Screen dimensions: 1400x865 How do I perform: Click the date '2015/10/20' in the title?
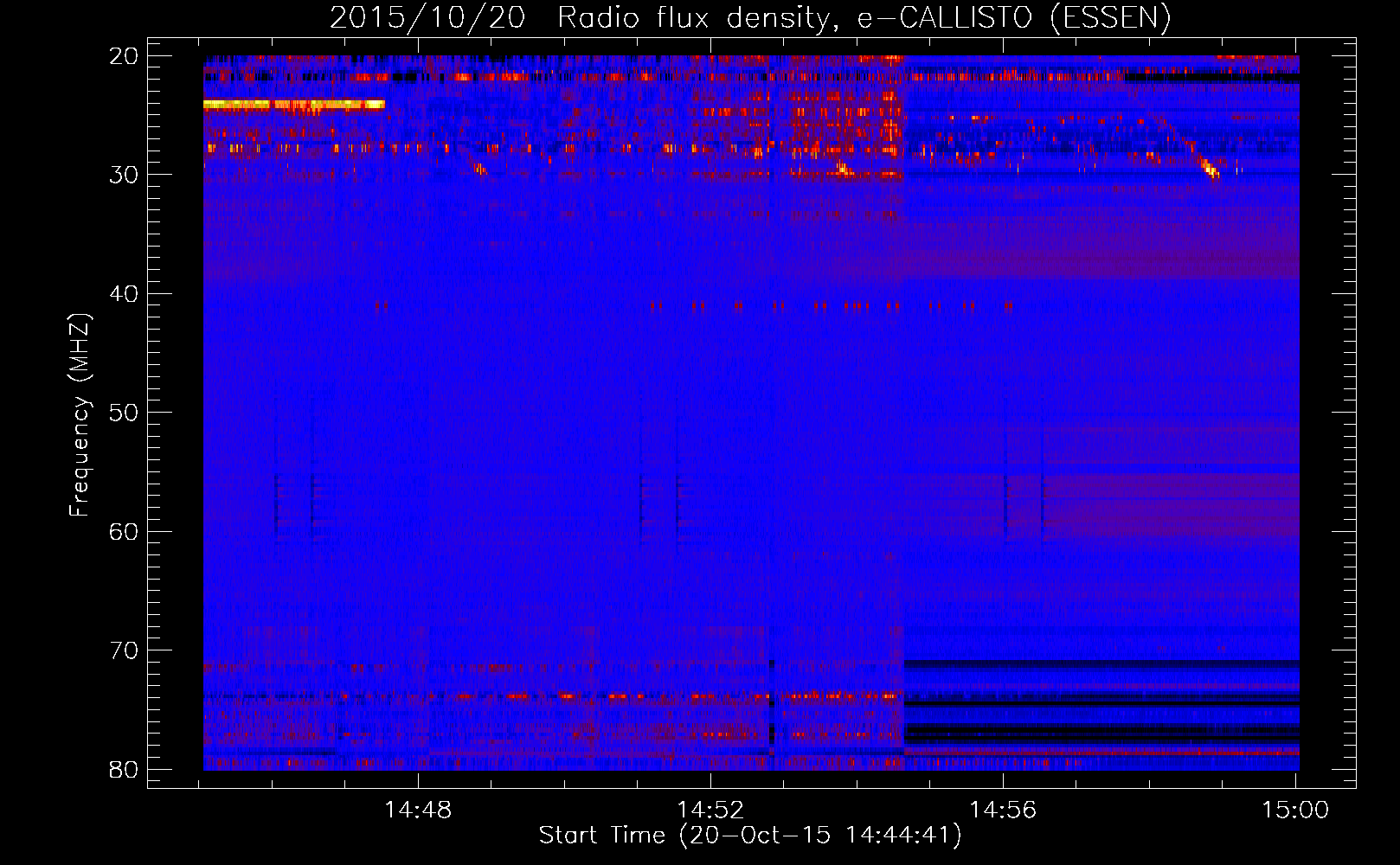pos(427,17)
